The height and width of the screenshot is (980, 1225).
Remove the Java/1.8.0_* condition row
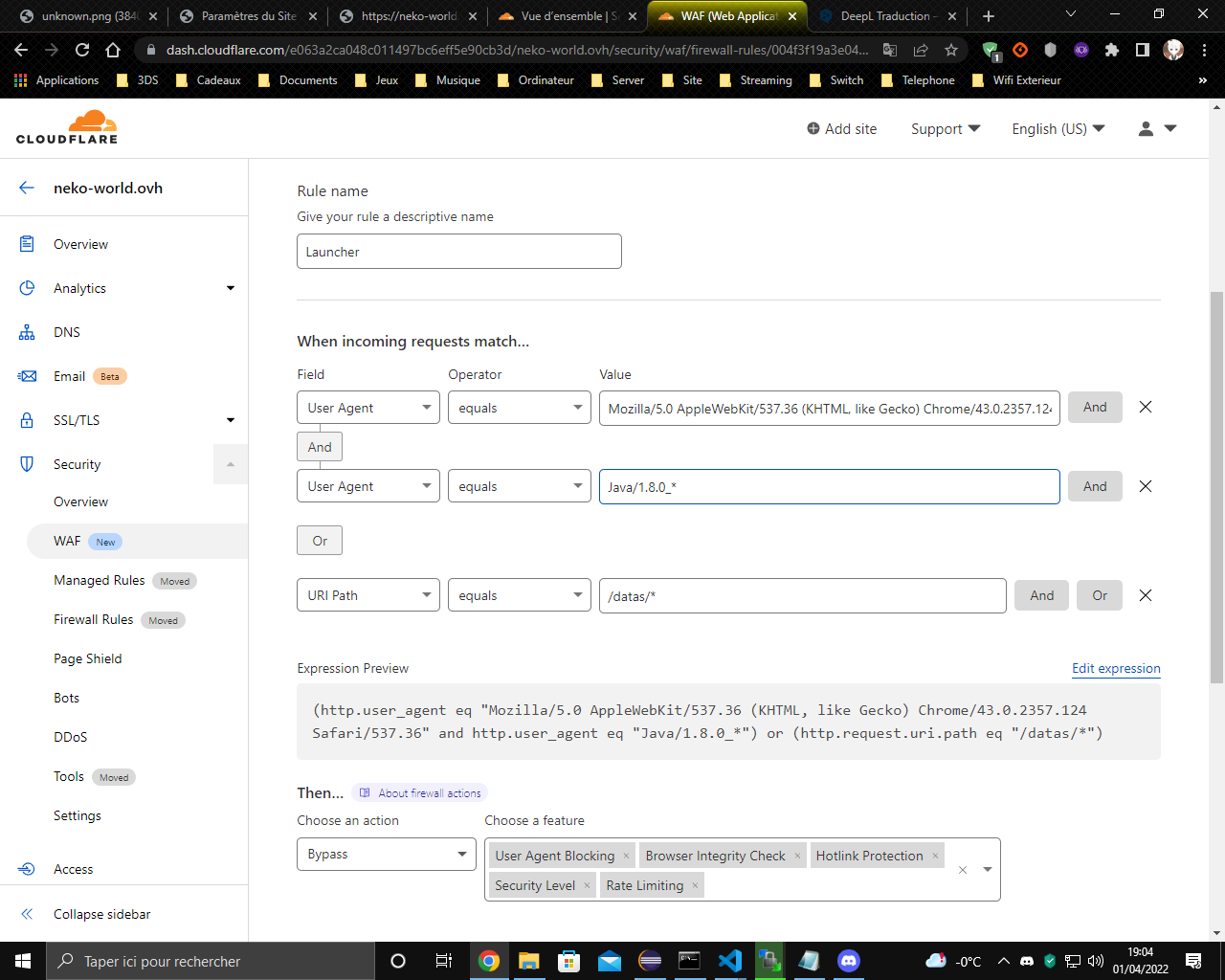(x=1145, y=486)
